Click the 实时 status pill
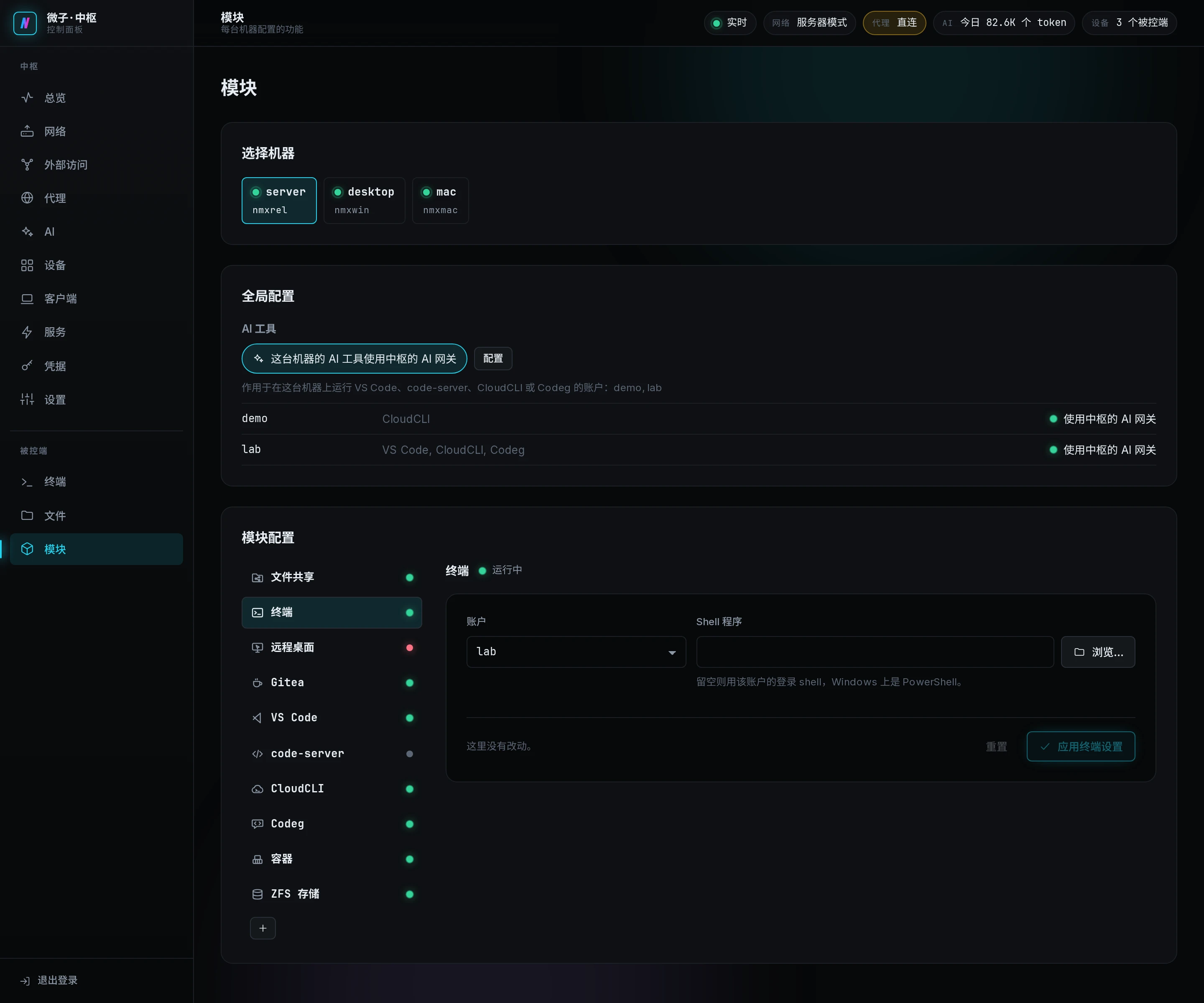 point(730,23)
